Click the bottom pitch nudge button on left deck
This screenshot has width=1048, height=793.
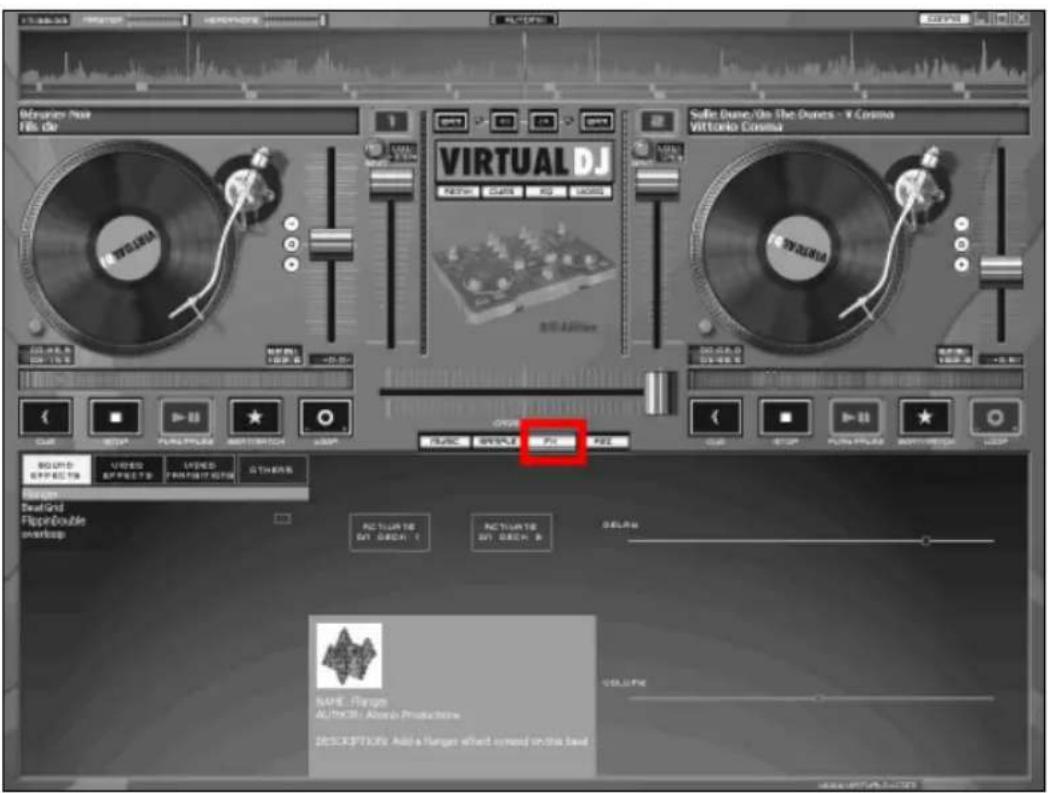(291, 265)
